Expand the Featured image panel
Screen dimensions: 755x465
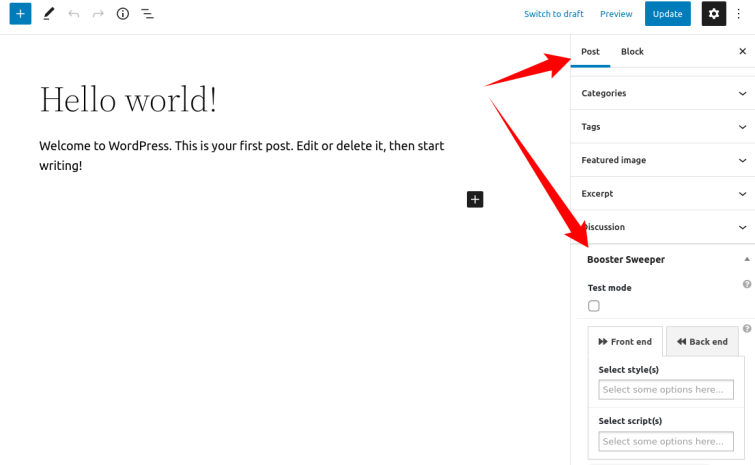[x=663, y=160]
